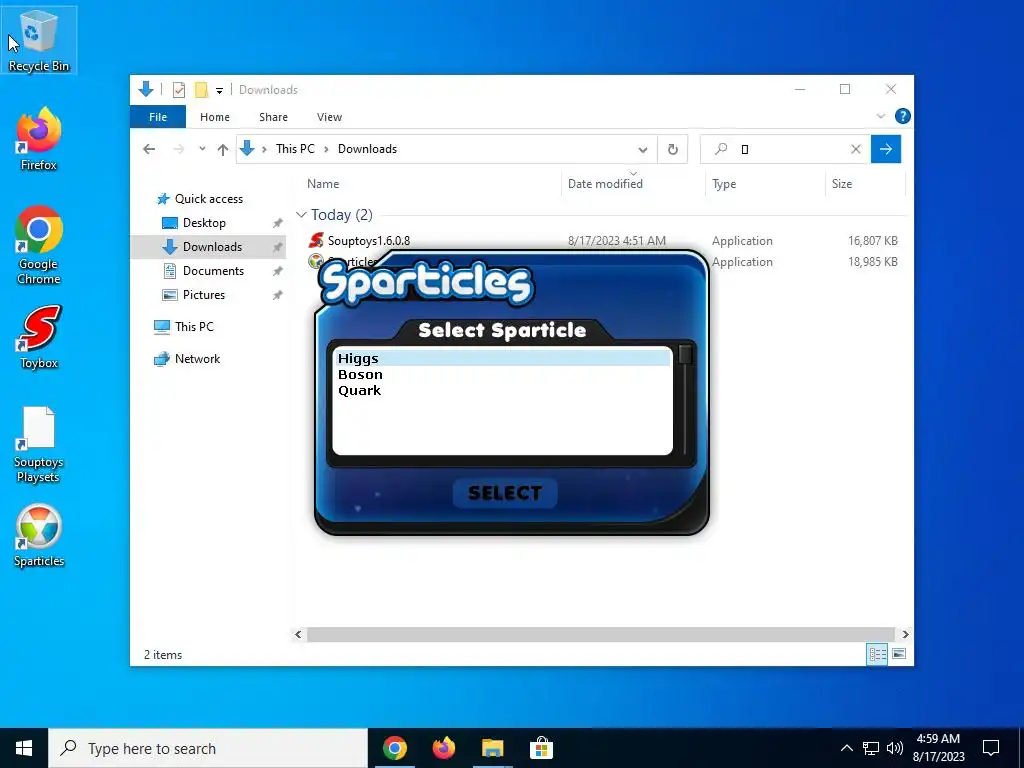Switch to large icons view layout
The width and height of the screenshot is (1024, 768).
click(x=899, y=654)
